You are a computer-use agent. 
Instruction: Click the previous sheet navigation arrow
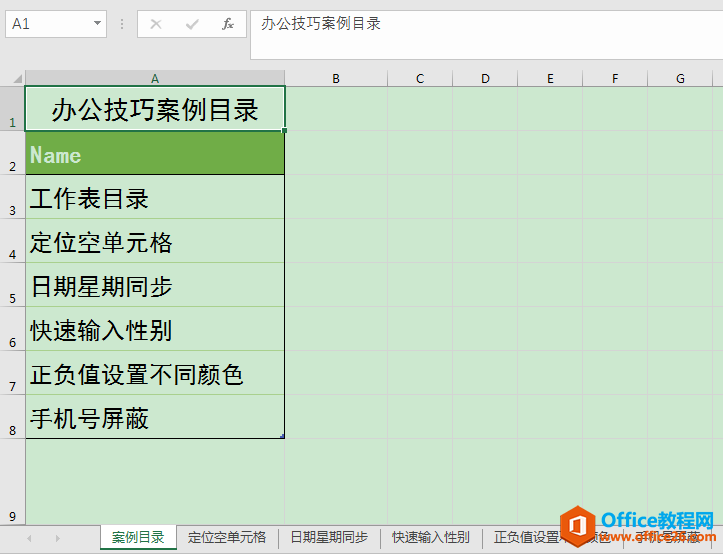(x=29, y=538)
